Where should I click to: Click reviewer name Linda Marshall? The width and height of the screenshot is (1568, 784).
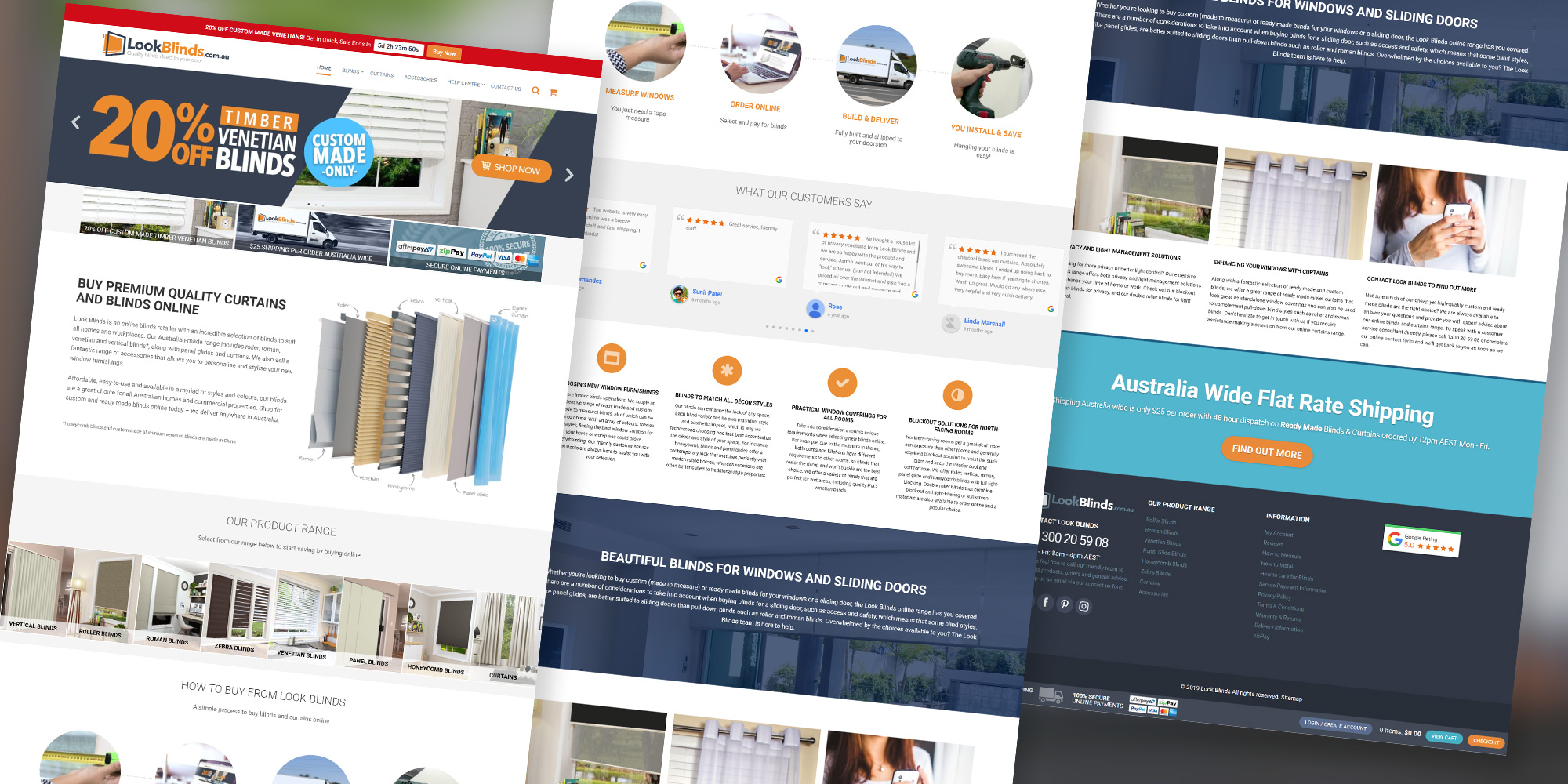984,322
